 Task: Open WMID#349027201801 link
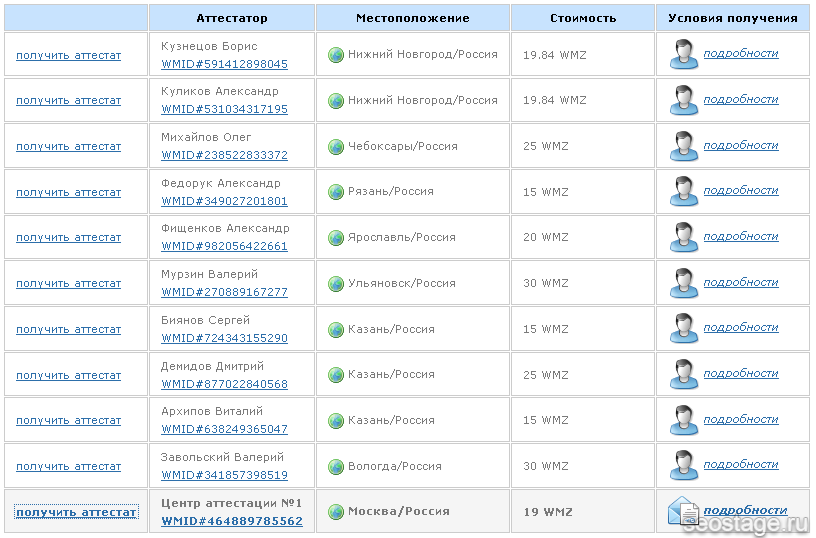[224, 201]
